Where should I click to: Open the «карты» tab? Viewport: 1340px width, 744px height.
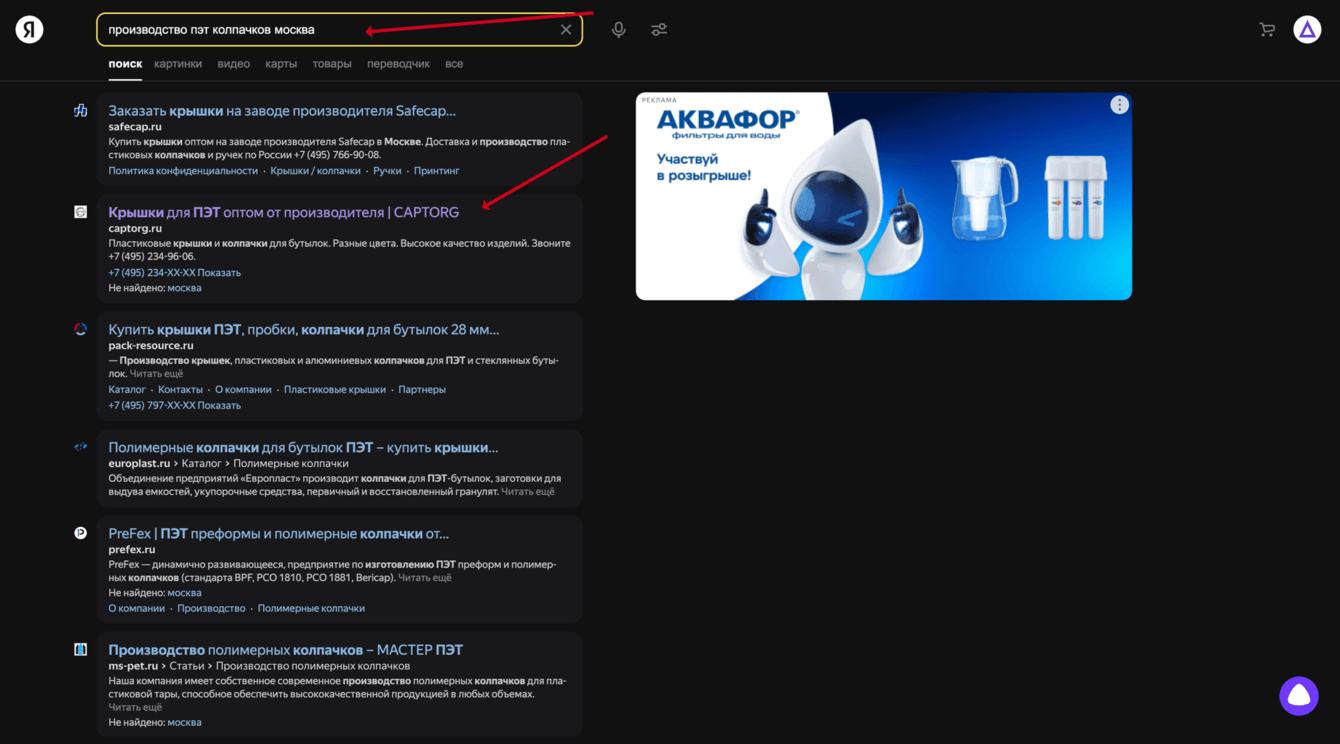point(281,64)
